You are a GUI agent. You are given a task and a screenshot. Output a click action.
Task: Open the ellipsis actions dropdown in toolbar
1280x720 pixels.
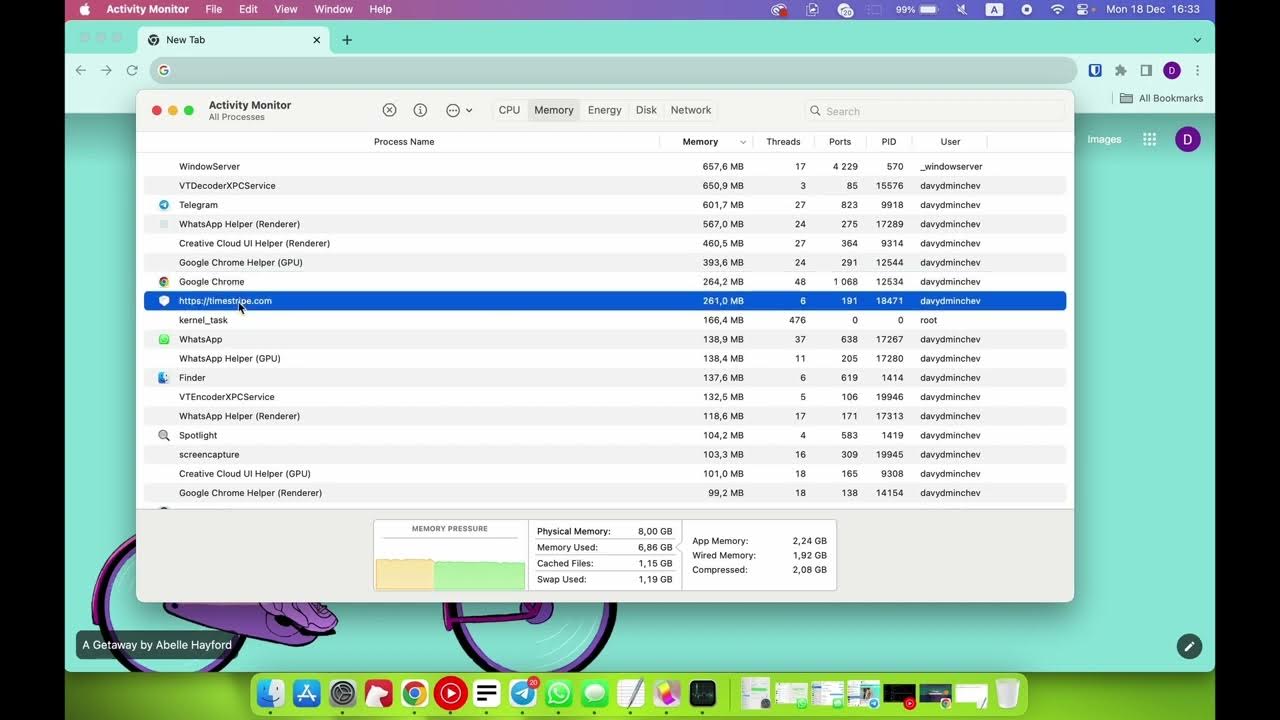(x=459, y=110)
